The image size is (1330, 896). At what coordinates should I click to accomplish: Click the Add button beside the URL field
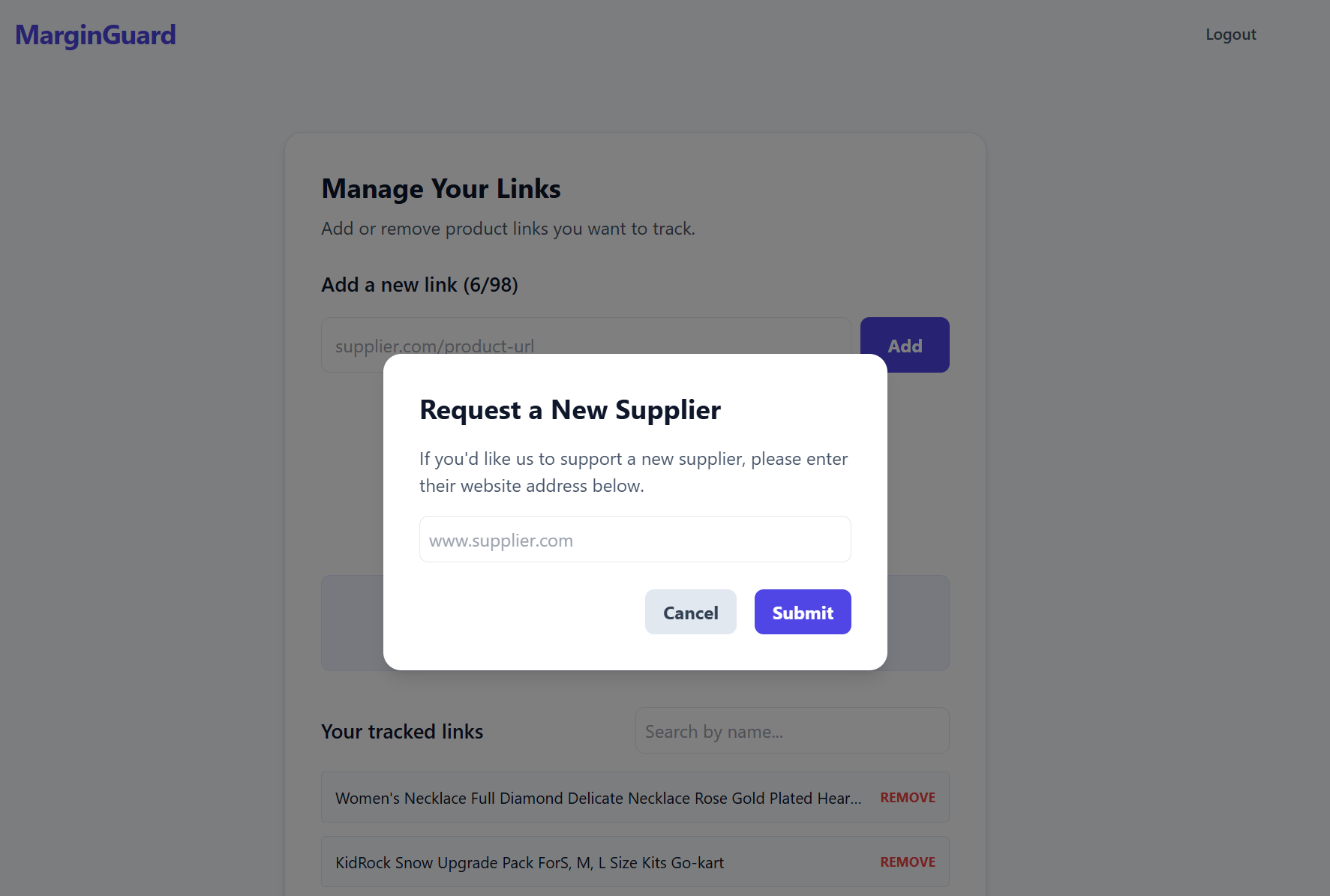click(905, 345)
